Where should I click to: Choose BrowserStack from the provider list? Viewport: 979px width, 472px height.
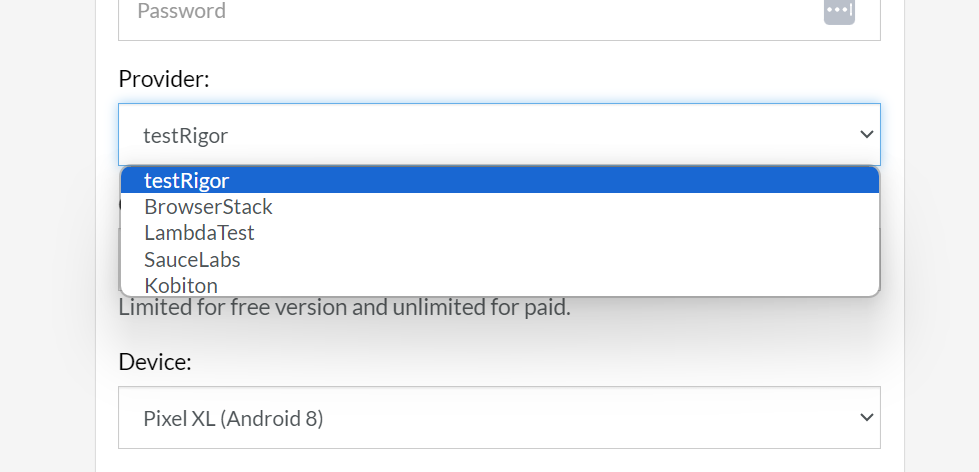tap(208, 207)
